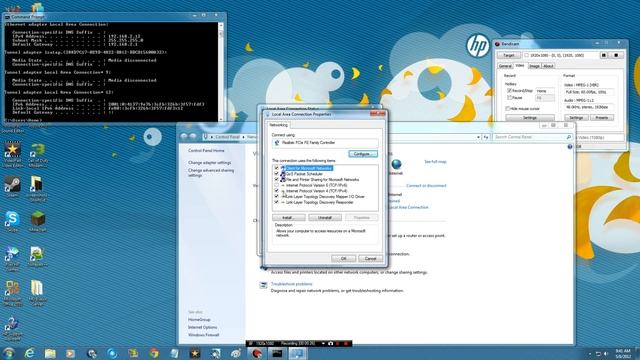This screenshot has width=640, height=360.
Task: Click Connect or disconnect link
Action: pos(426,186)
